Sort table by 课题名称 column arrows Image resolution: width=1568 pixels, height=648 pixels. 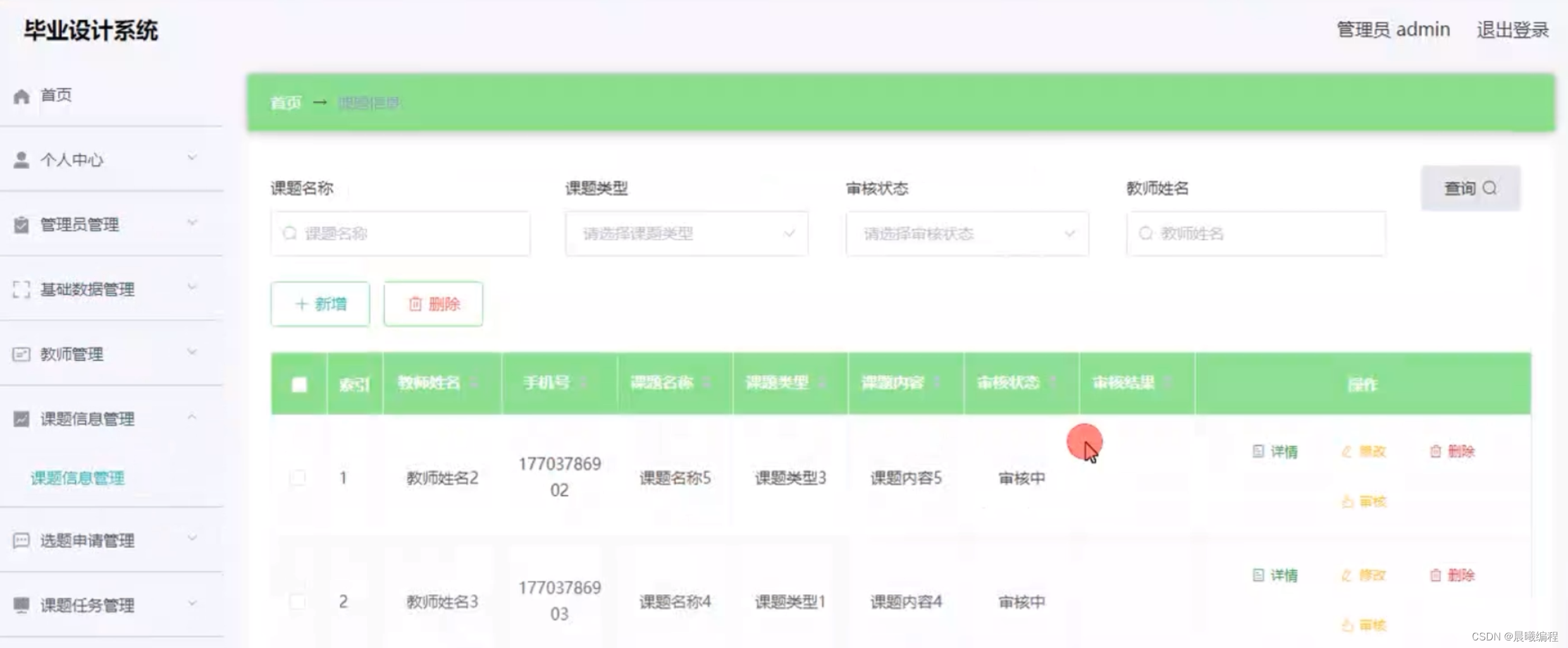pos(707,383)
